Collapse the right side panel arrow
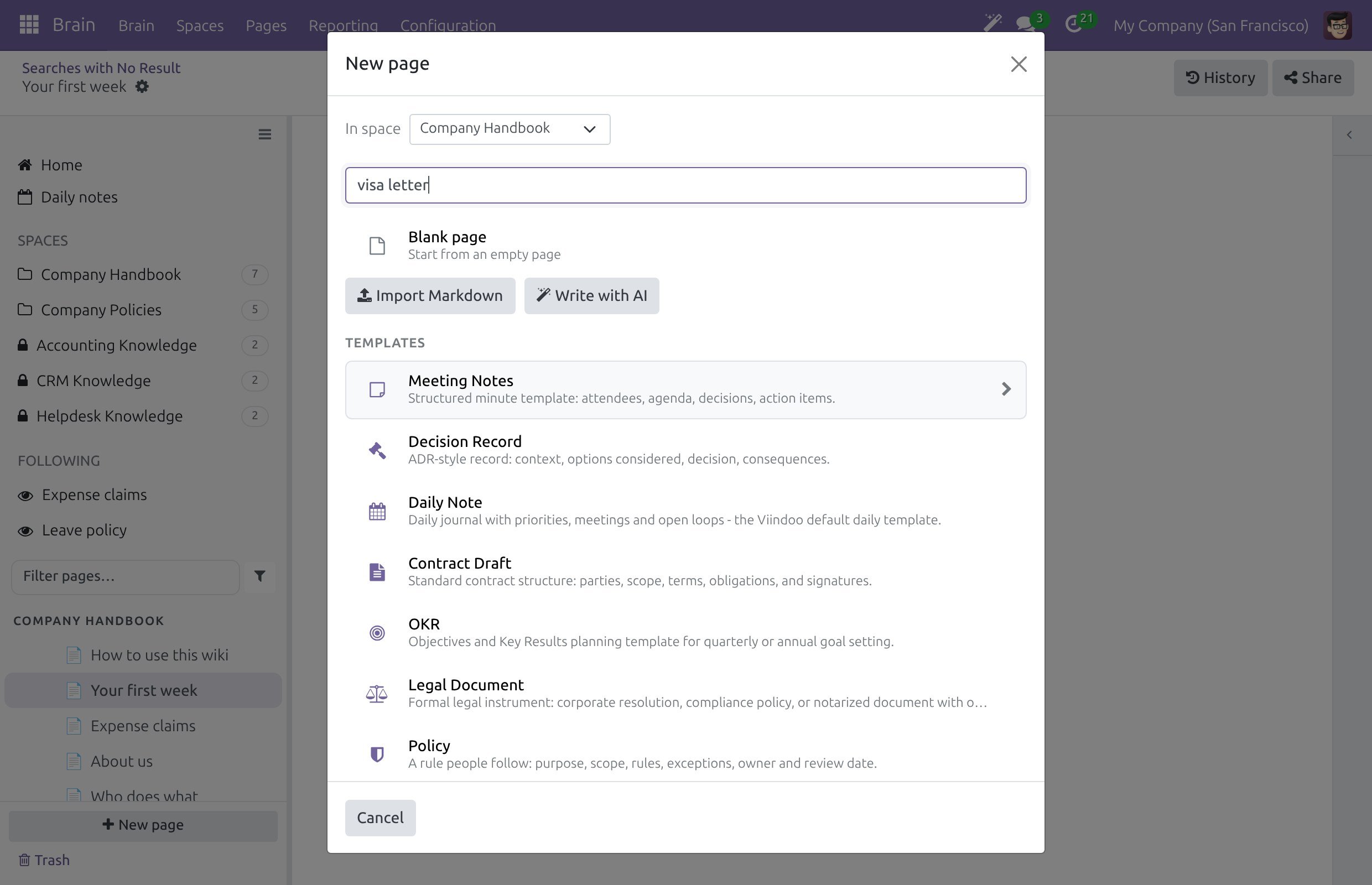The height and width of the screenshot is (885, 1372). (x=1349, y=135)
